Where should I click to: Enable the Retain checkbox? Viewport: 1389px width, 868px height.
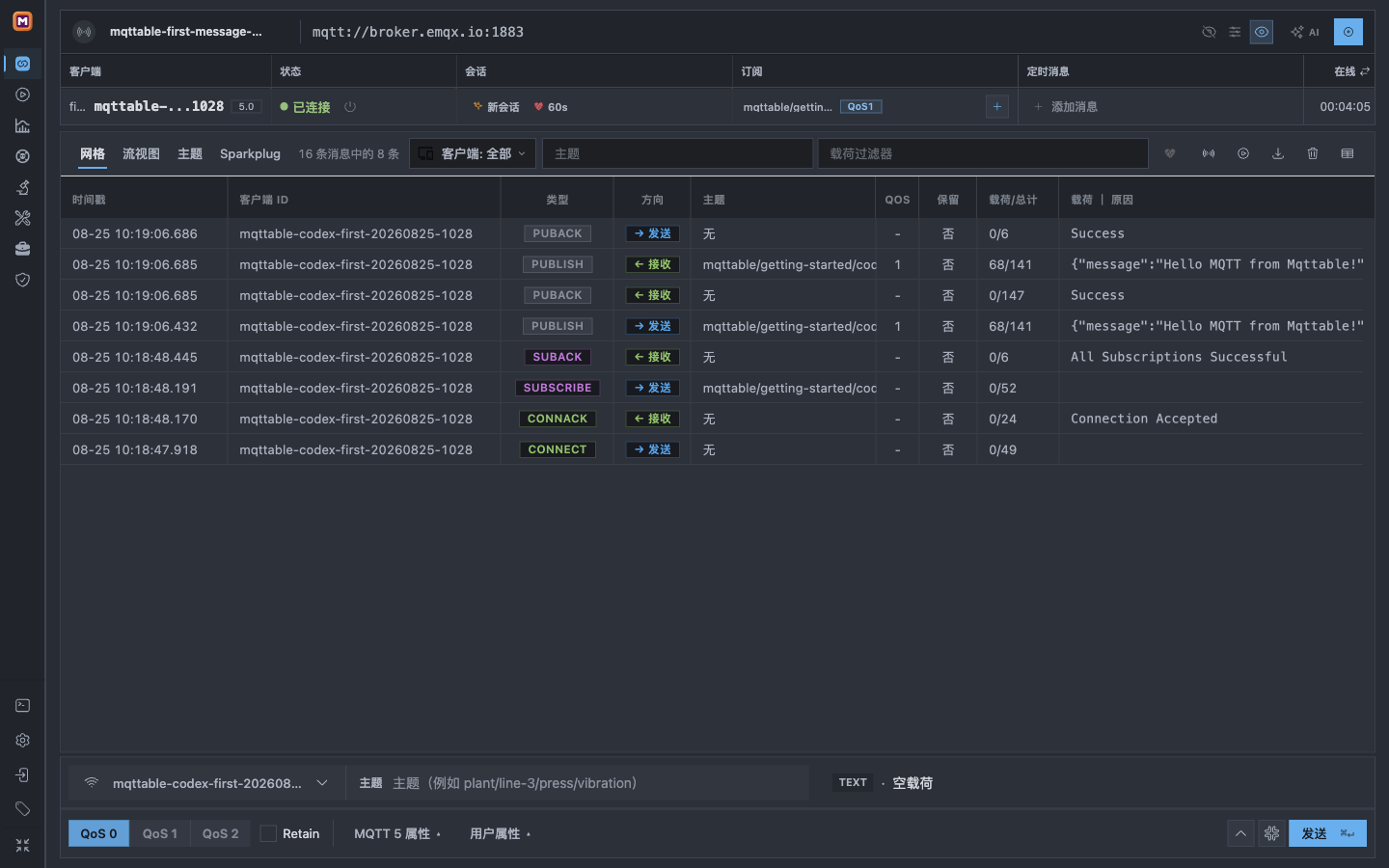[268, 833]
